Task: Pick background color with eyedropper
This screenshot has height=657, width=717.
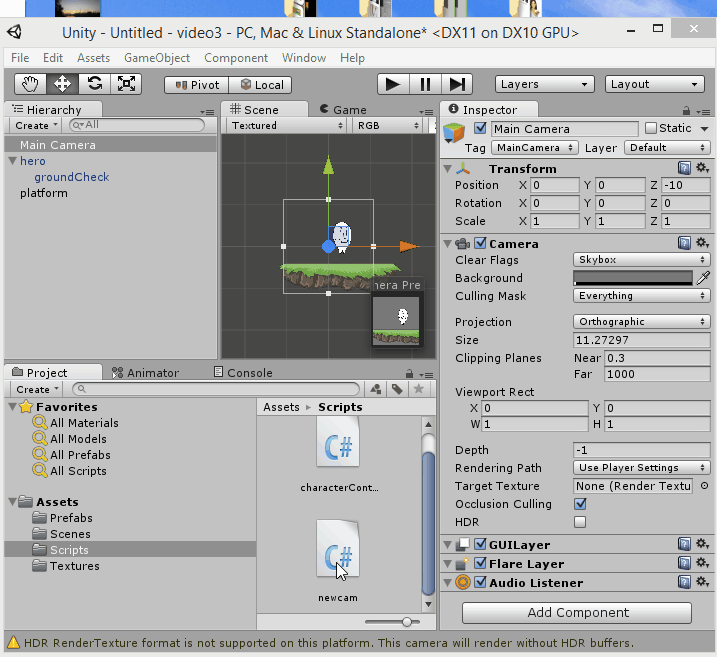Action: coord(703,278)
